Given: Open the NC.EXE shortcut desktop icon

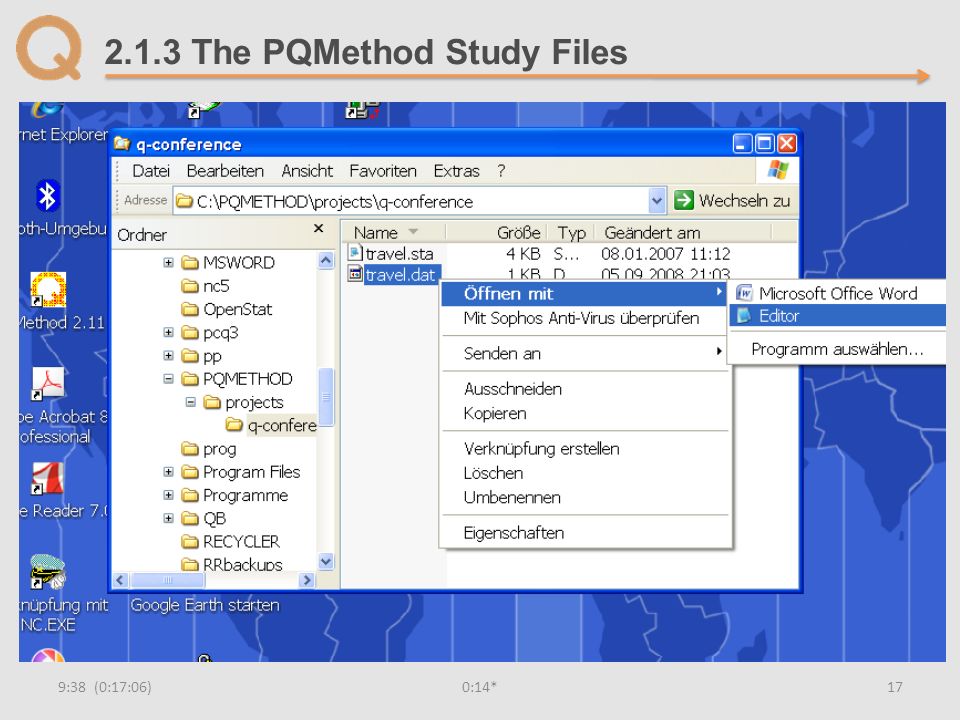Looking at the screenshot, I should coord(48,571).
